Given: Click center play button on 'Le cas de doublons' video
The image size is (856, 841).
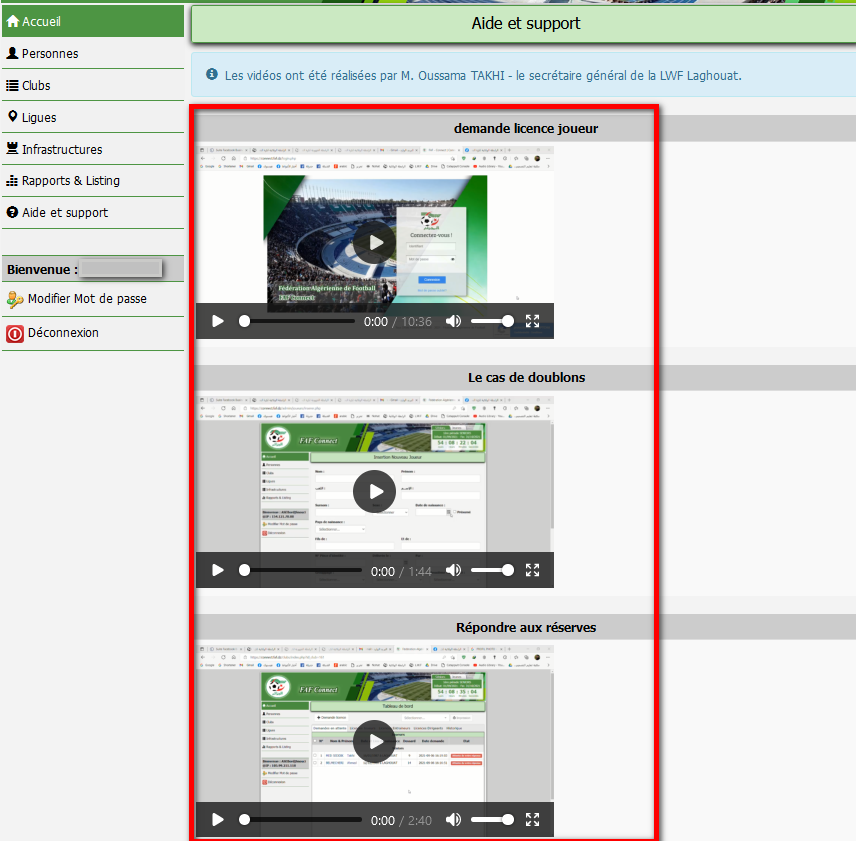Looking at the screenshot, I should click(x=375, y=491).
